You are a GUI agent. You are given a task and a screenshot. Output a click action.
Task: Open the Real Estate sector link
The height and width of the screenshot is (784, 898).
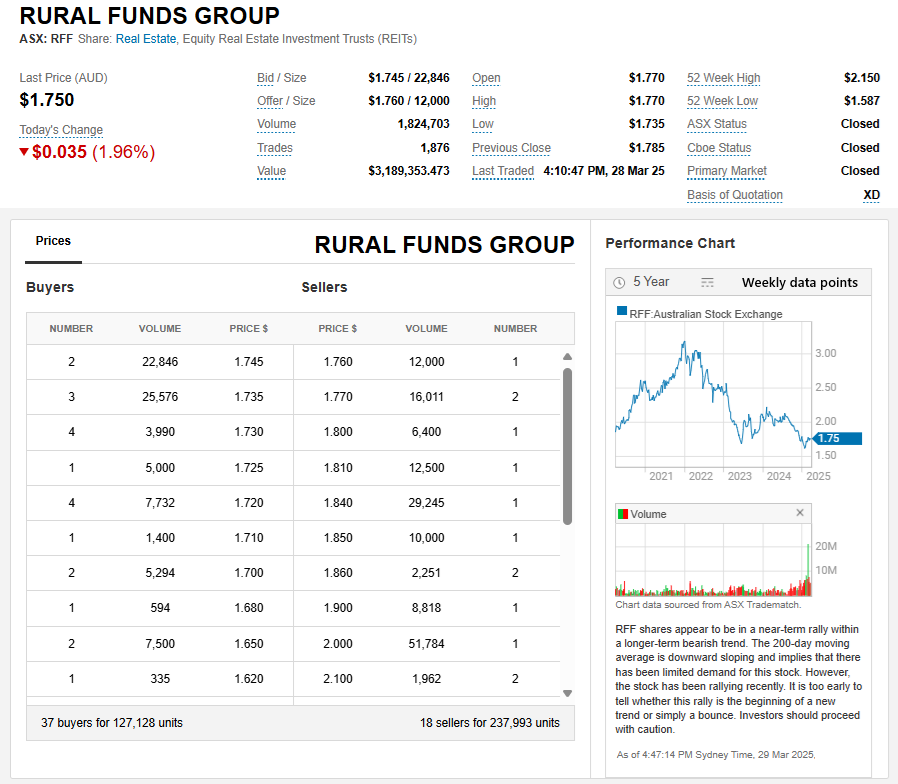145,39
